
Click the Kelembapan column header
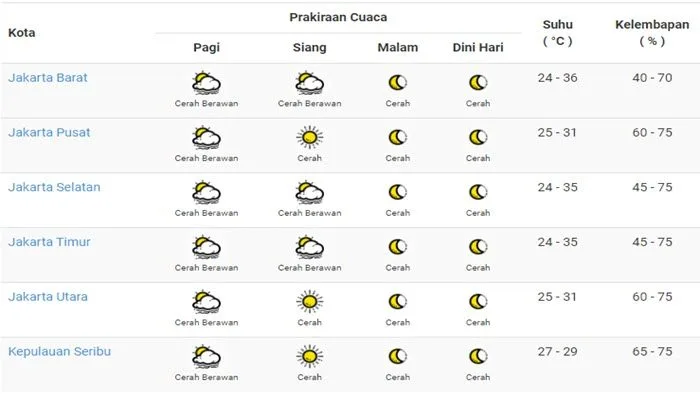coord(652,33)
